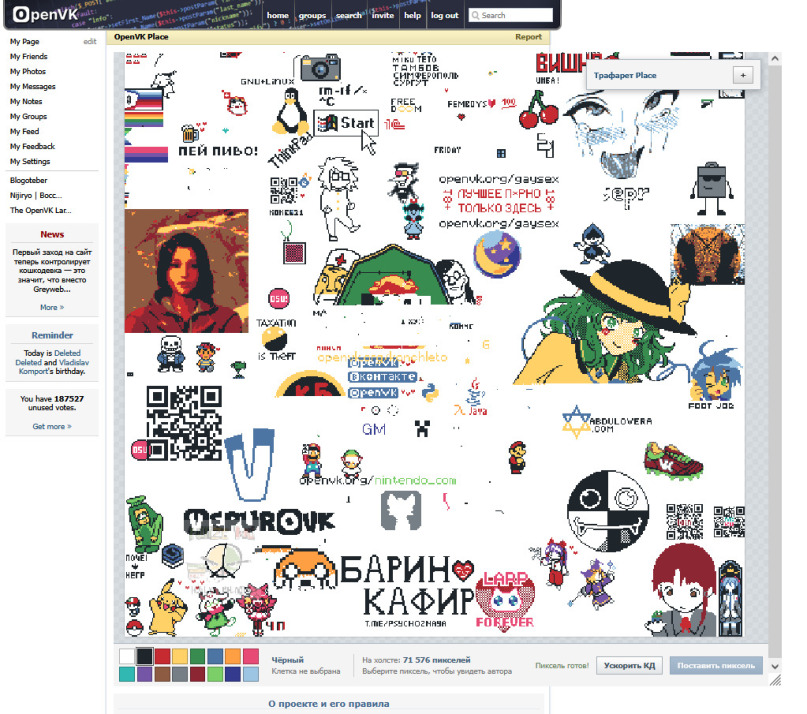Click the Pikachu pixel art

(167, 607)
